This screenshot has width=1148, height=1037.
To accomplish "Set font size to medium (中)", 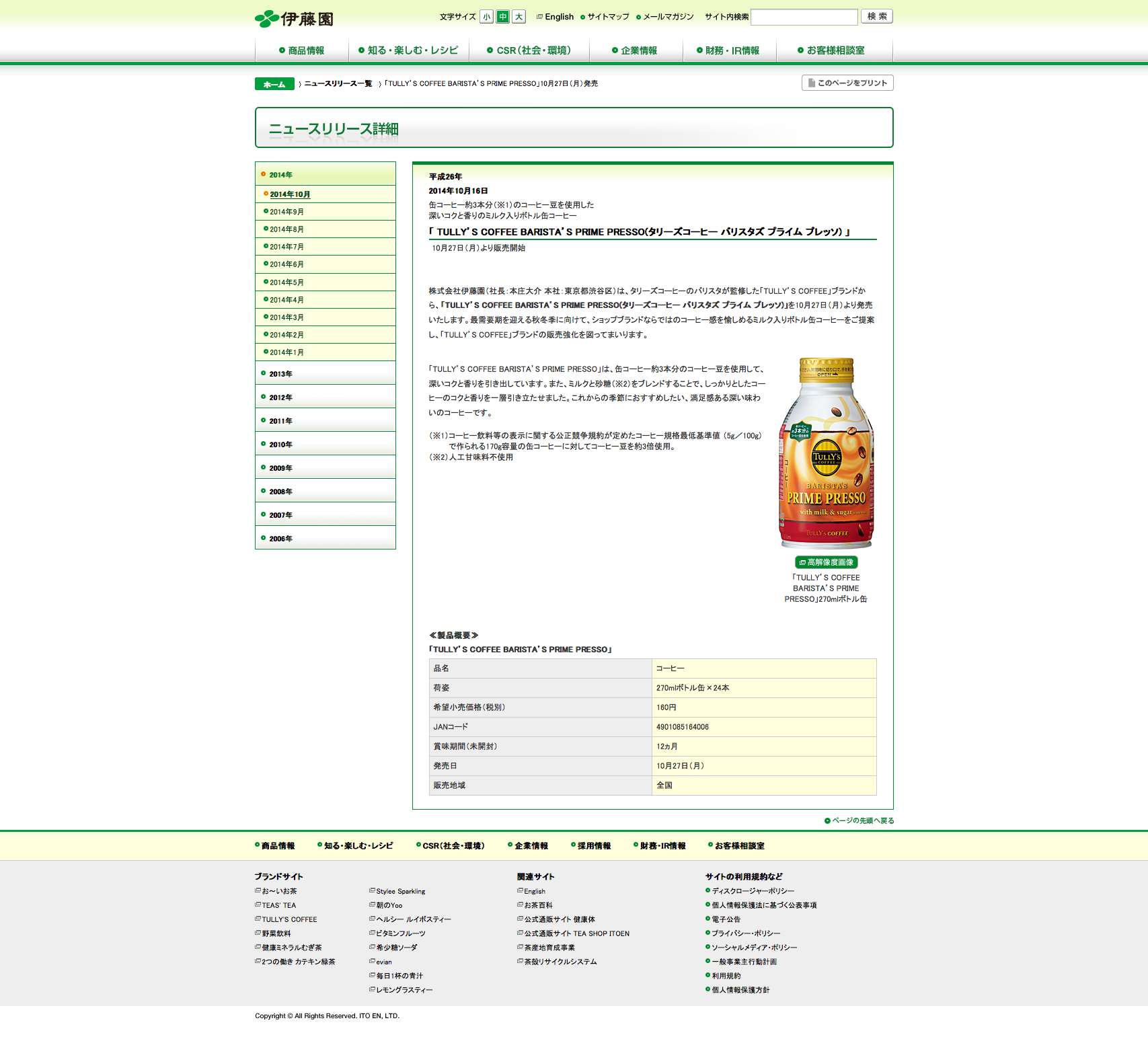I will 502,17.
